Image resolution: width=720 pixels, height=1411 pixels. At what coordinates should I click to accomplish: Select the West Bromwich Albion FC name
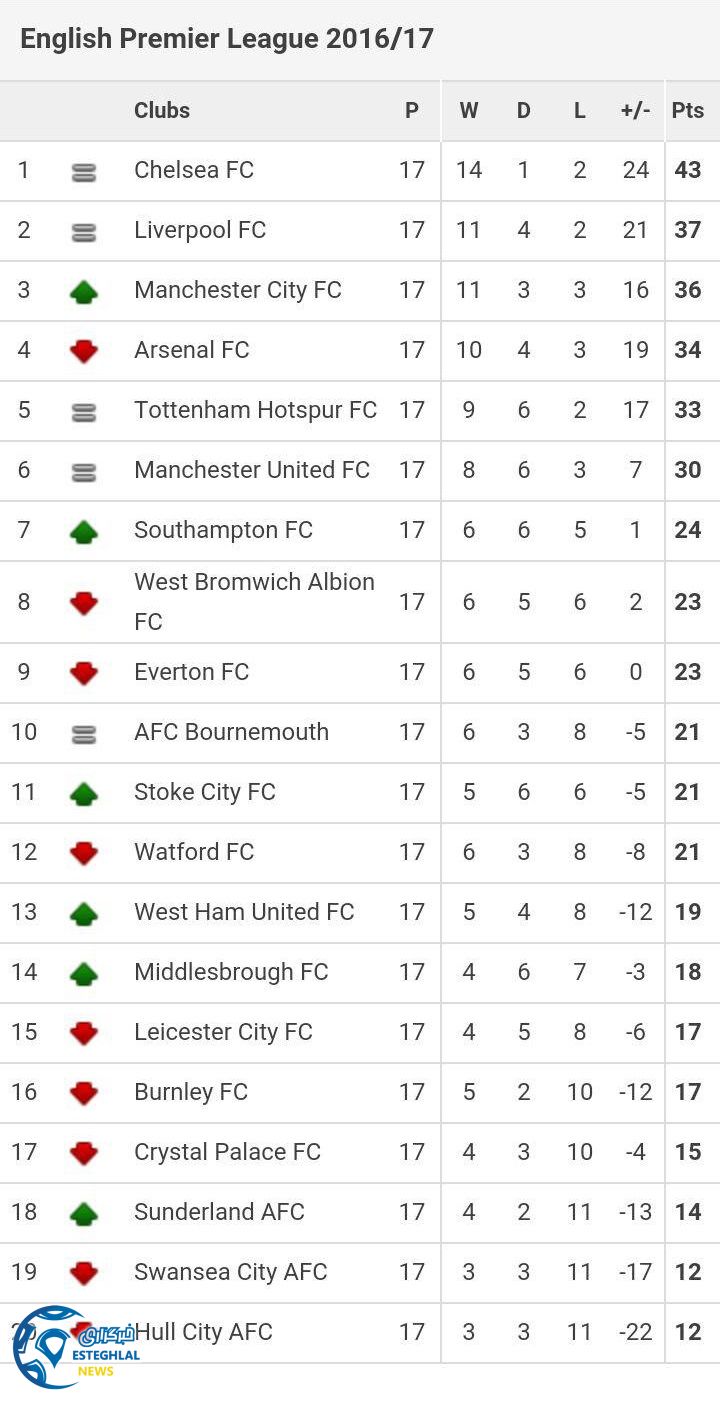point(254,601)
